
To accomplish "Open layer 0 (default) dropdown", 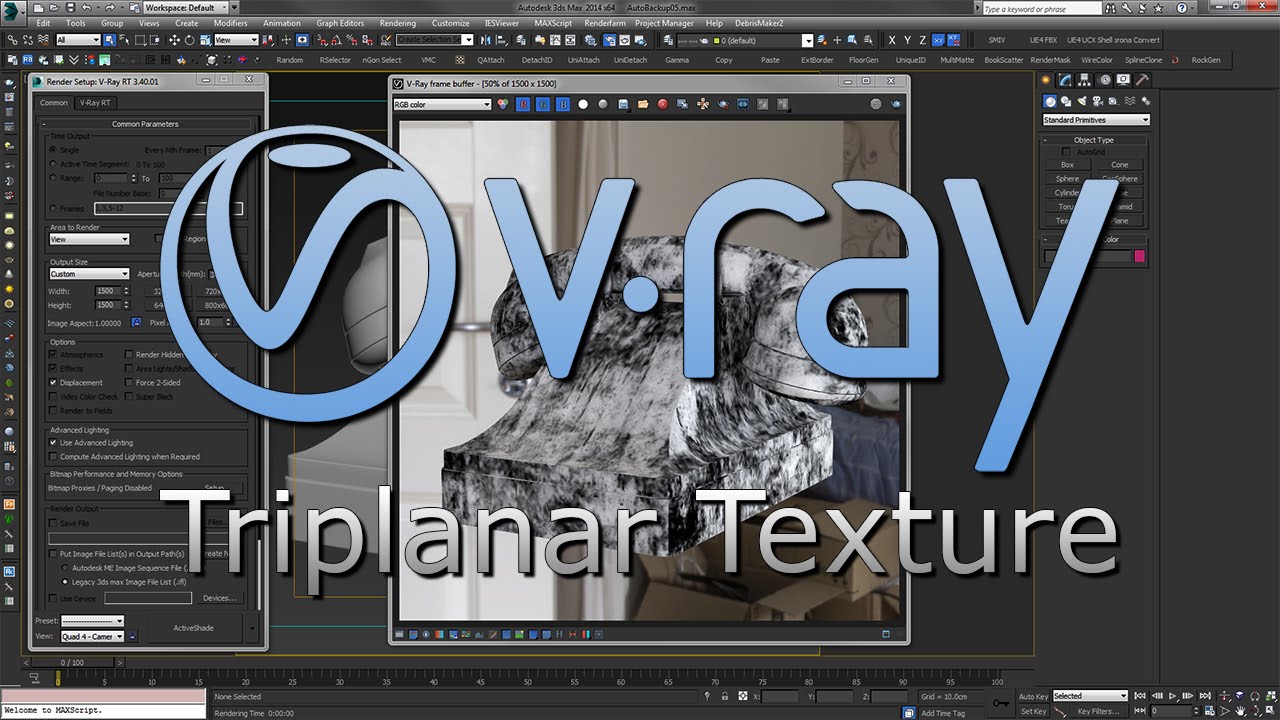I will (x=745, y=41).
